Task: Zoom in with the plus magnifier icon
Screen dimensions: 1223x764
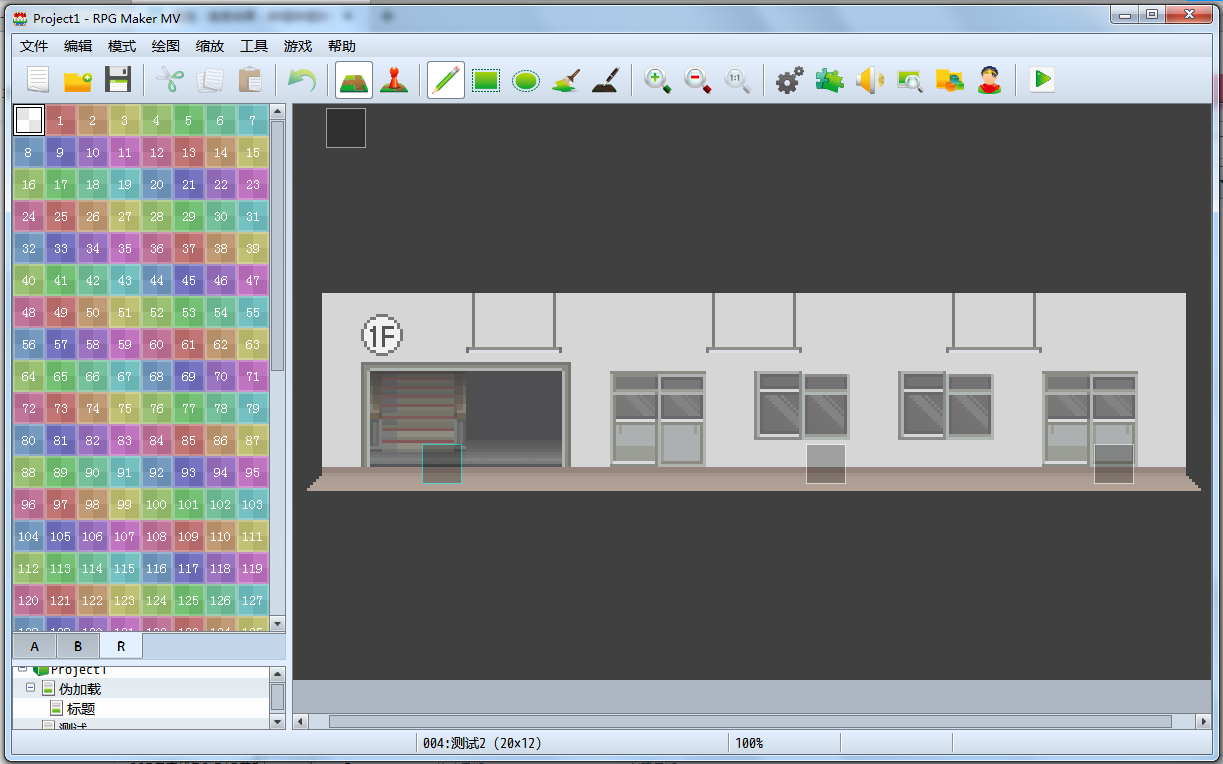Action: tap(658, 80)
